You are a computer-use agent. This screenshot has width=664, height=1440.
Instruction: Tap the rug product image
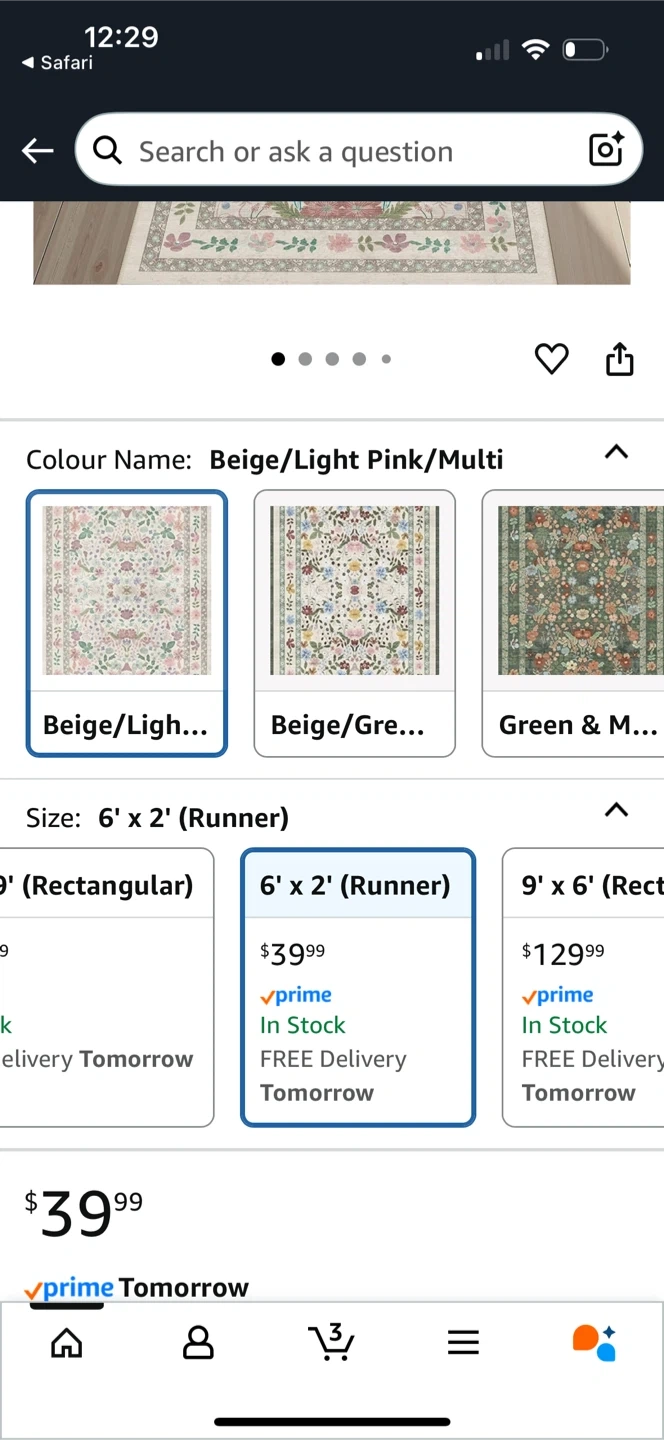point(331,243)
